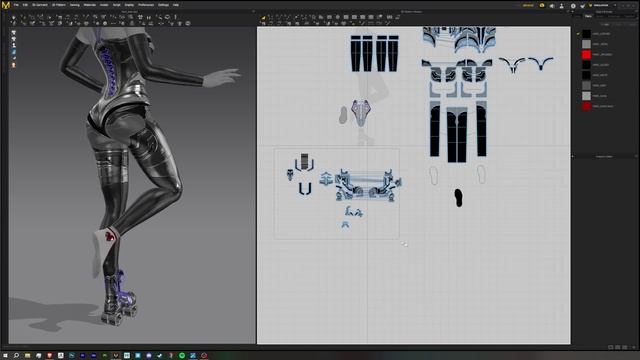This screenshot has height=360, width=640.
Task: Click the Marvelous Designer logo icon
Action: 6,5
